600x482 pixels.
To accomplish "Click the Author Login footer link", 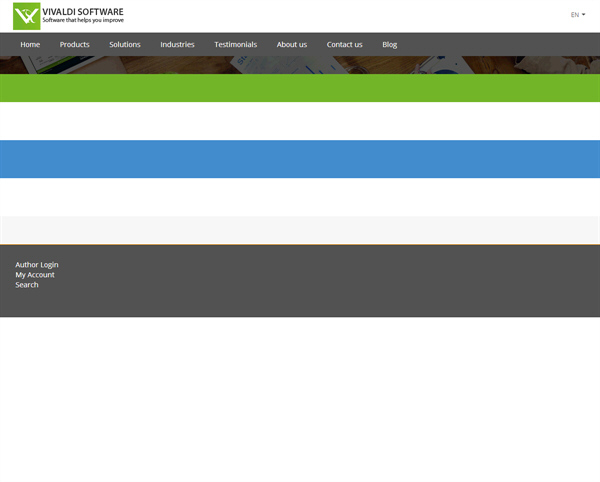I will click(37, 265).
